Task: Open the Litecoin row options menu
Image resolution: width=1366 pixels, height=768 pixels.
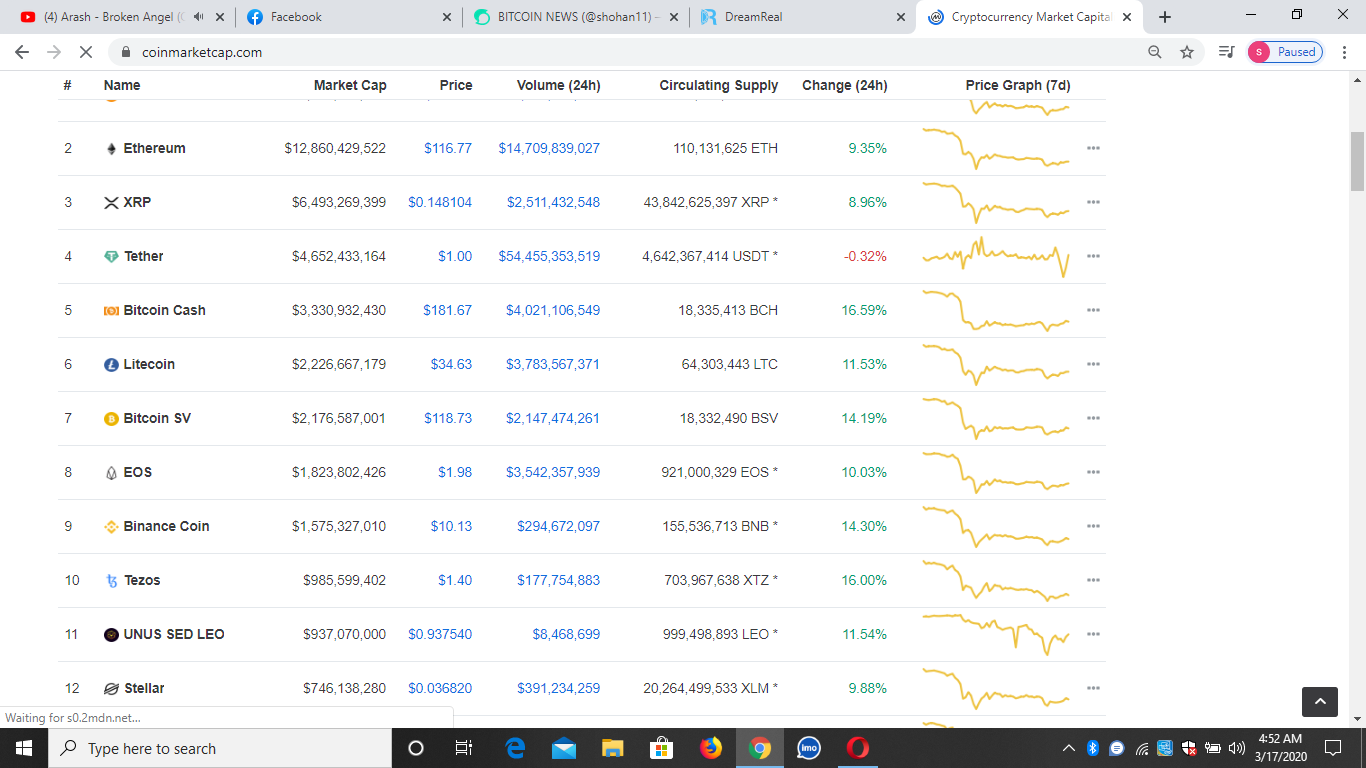Action: (x=1093, y=364)
